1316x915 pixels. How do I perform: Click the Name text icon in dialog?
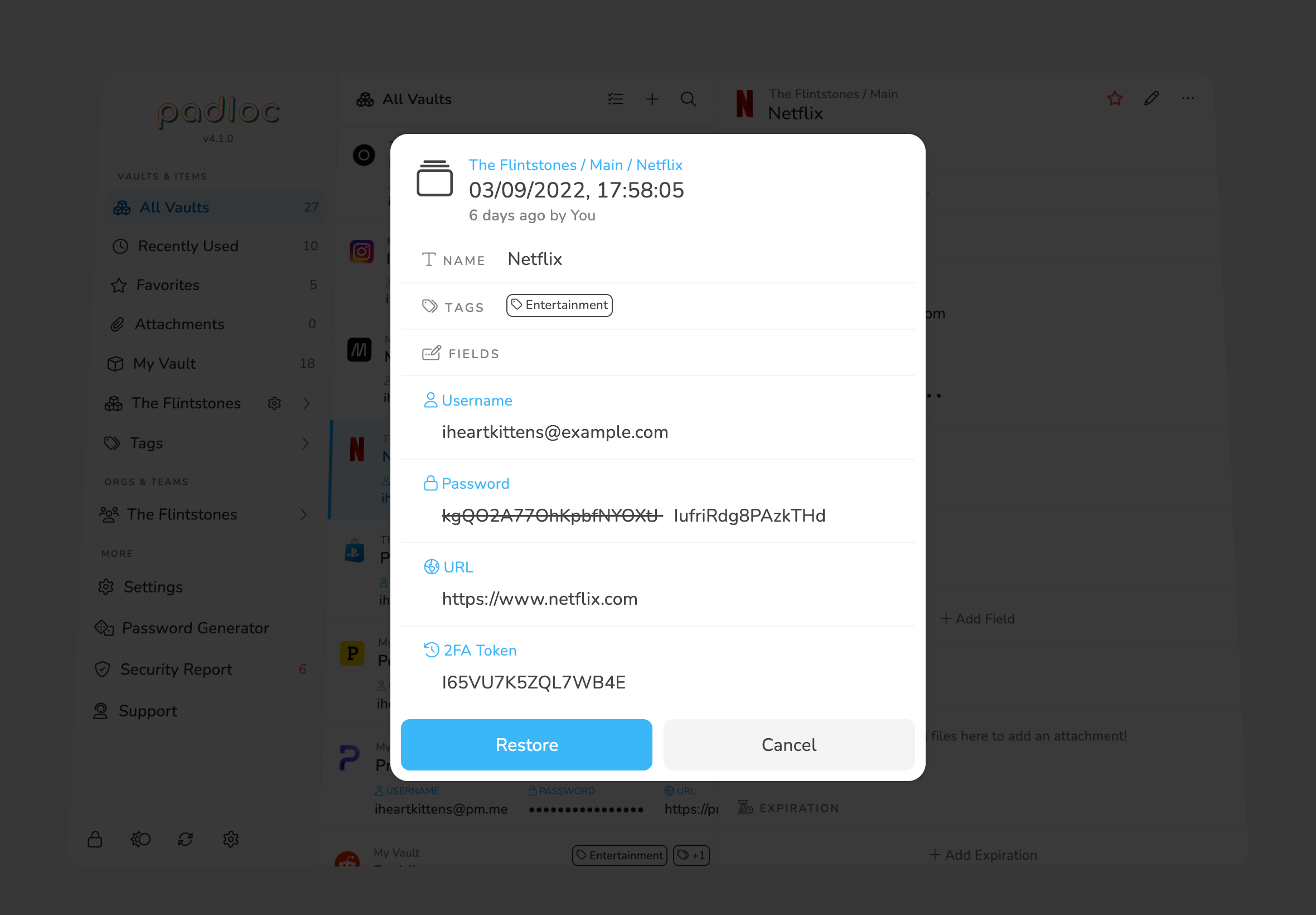[x=429, y=259]
